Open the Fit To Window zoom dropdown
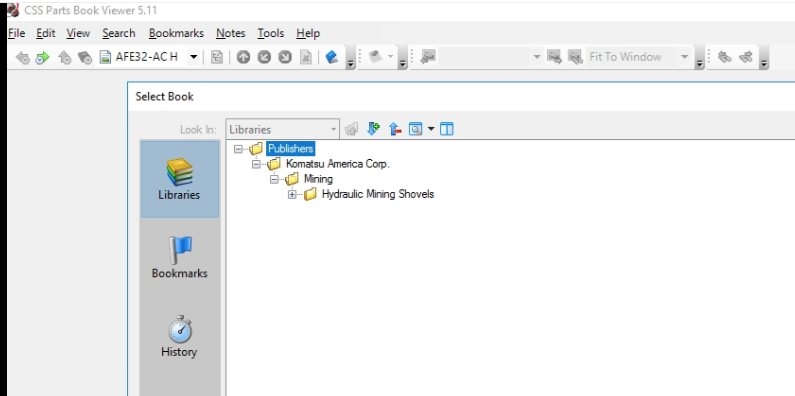The height and width of the screenshot is (396, 795). click(684, 57)
